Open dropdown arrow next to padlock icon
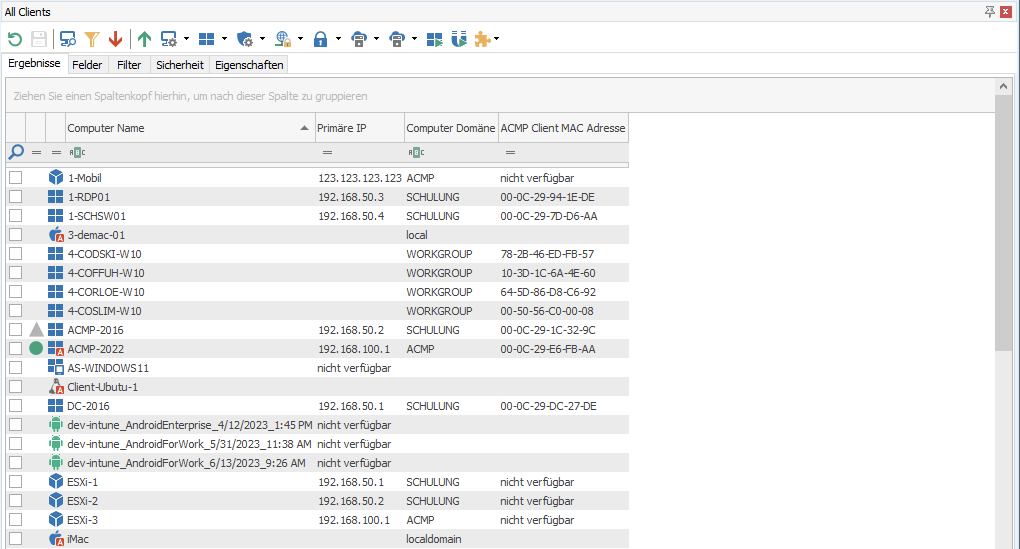This screenshot has height=549, width=1020. (x=338, y=39)
